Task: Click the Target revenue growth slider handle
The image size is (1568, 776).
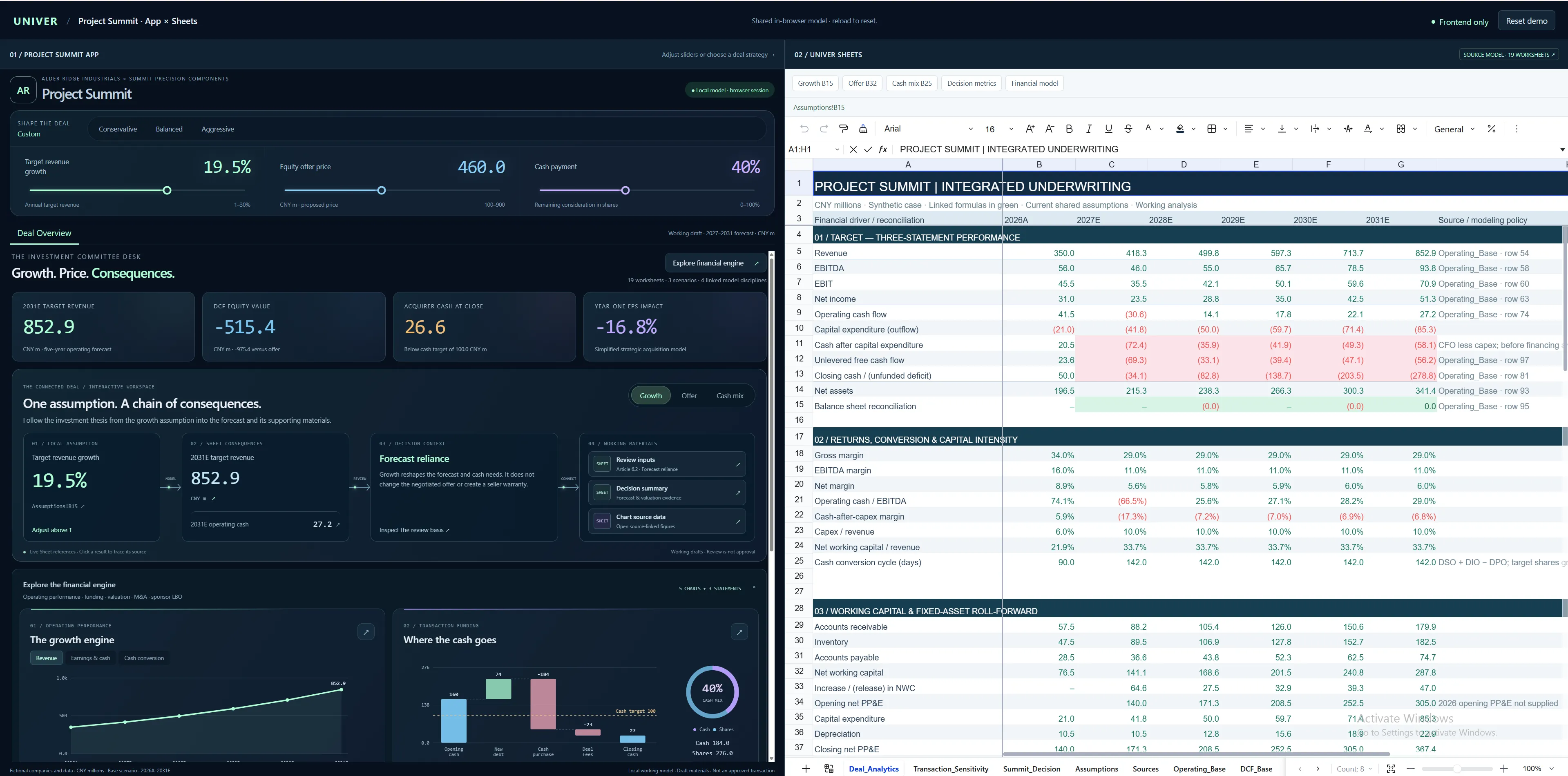Action: coord(168,190)
